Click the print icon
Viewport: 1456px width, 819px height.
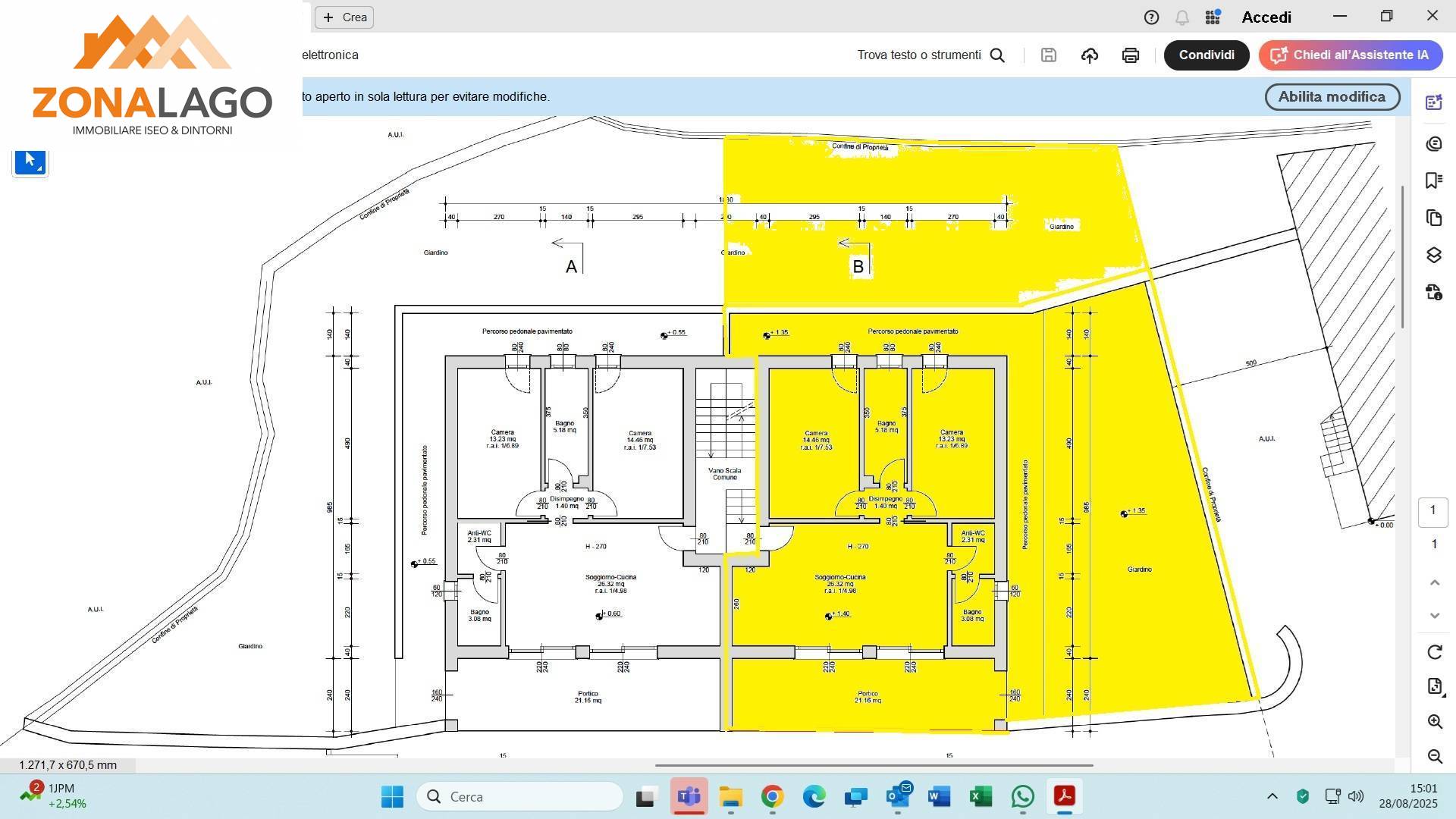tap(1131, 55)
